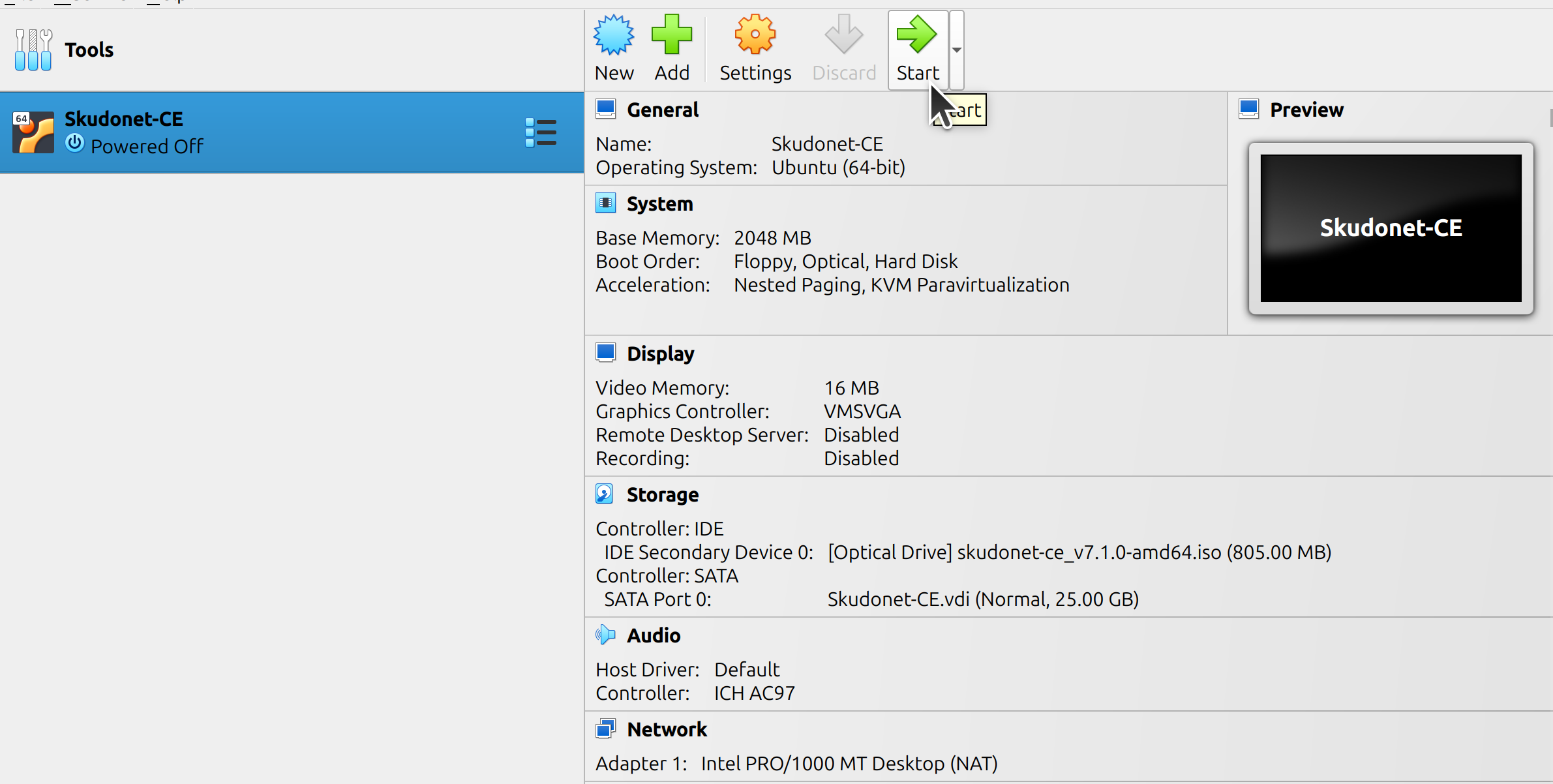Click the Network section header text

[x=667, y=729]
